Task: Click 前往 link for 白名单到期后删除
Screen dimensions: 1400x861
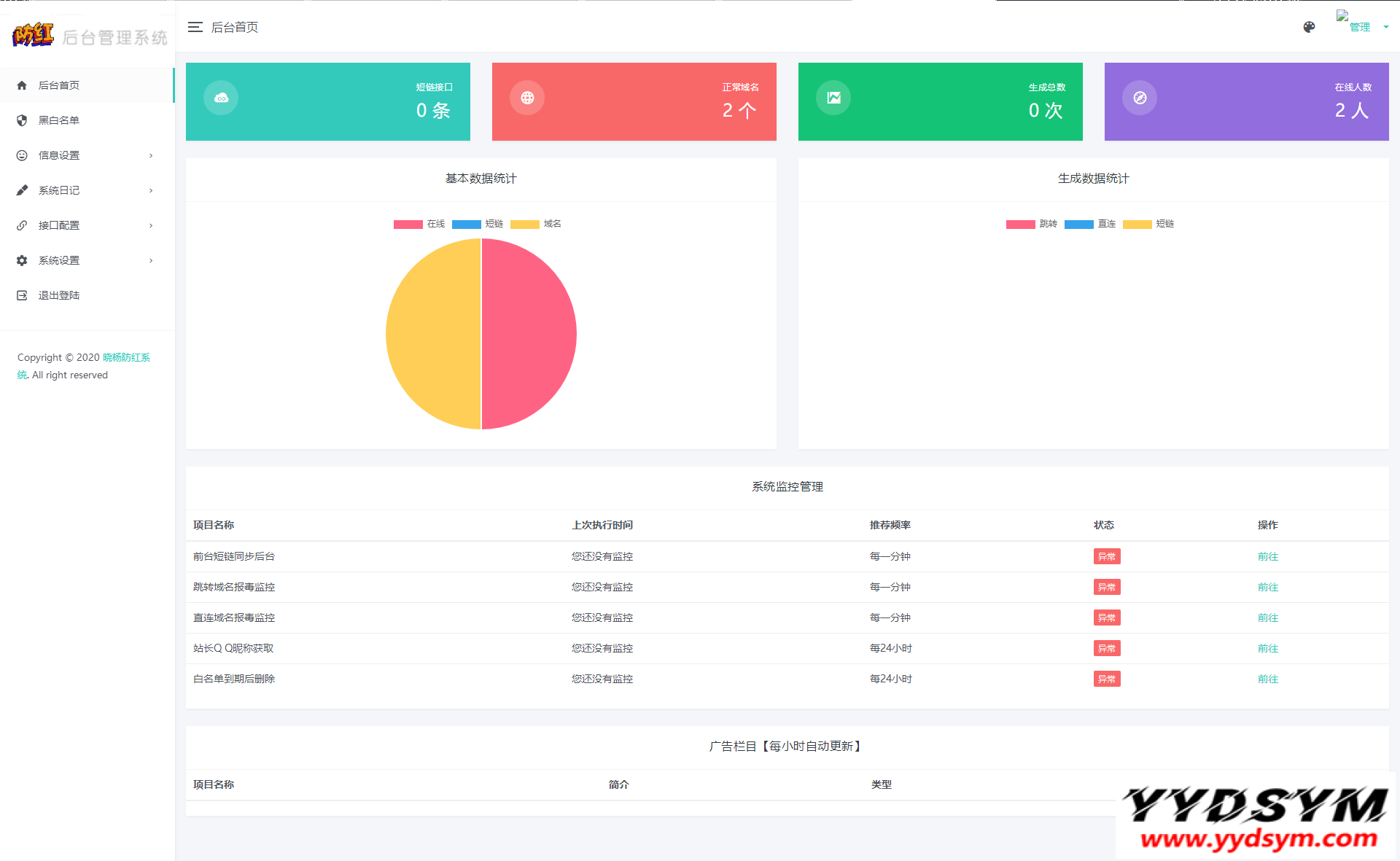Action: pos(1267,679)
